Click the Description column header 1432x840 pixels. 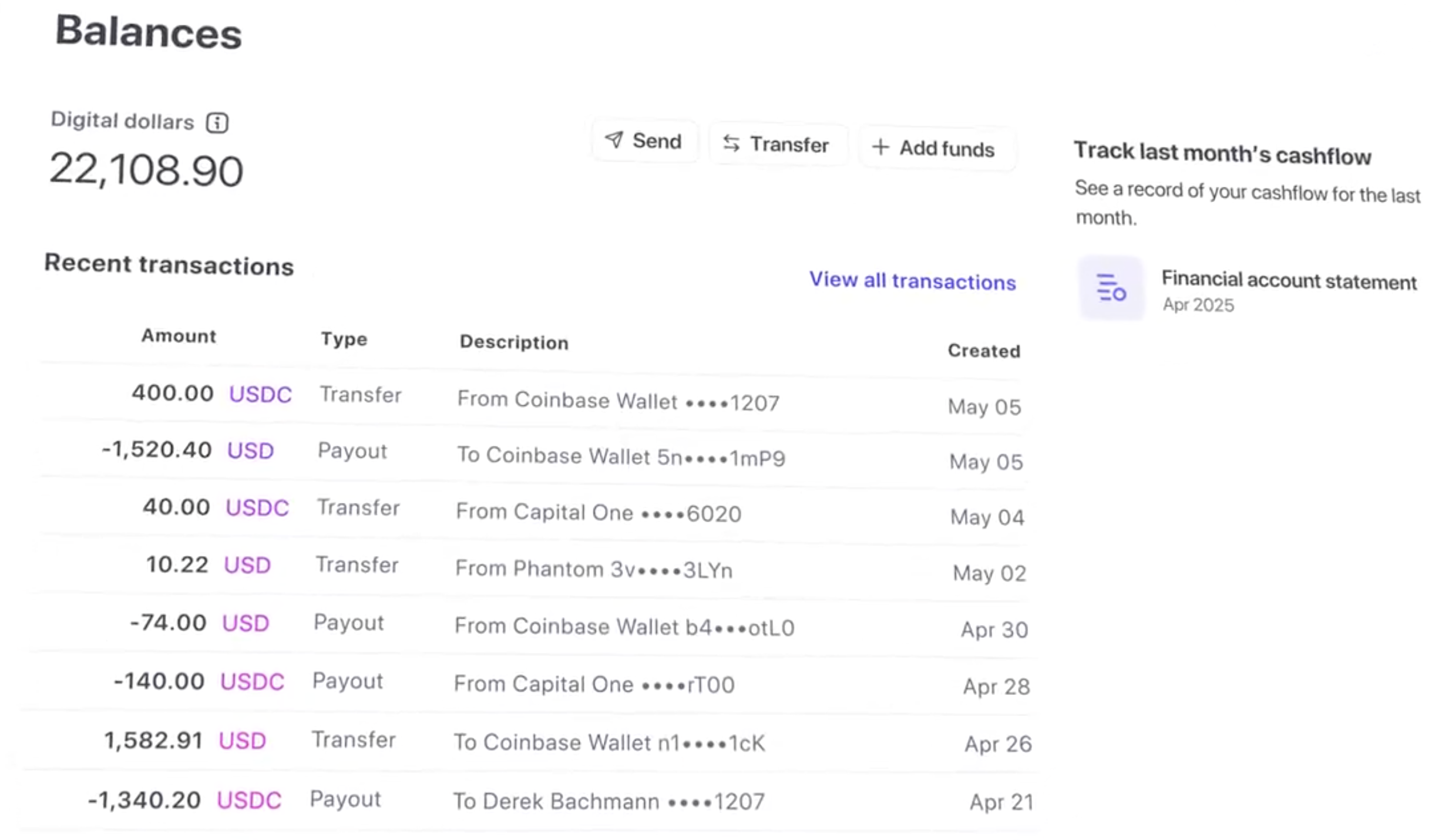[x=514, y=342]
